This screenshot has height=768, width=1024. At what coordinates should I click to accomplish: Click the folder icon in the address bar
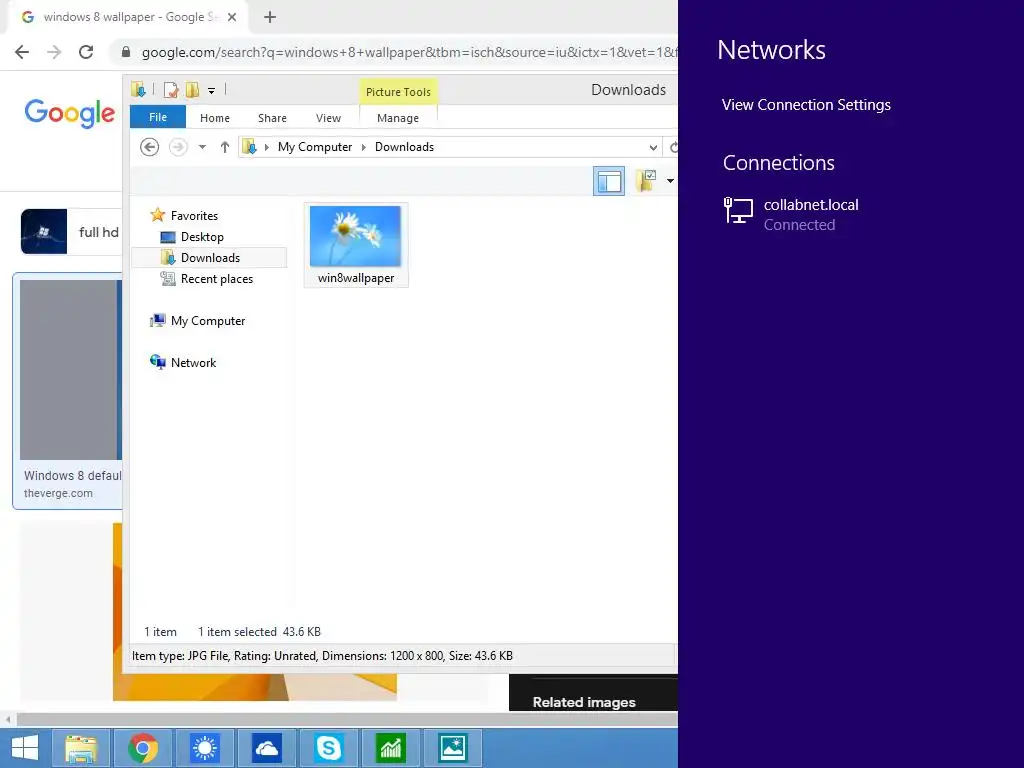249,147
